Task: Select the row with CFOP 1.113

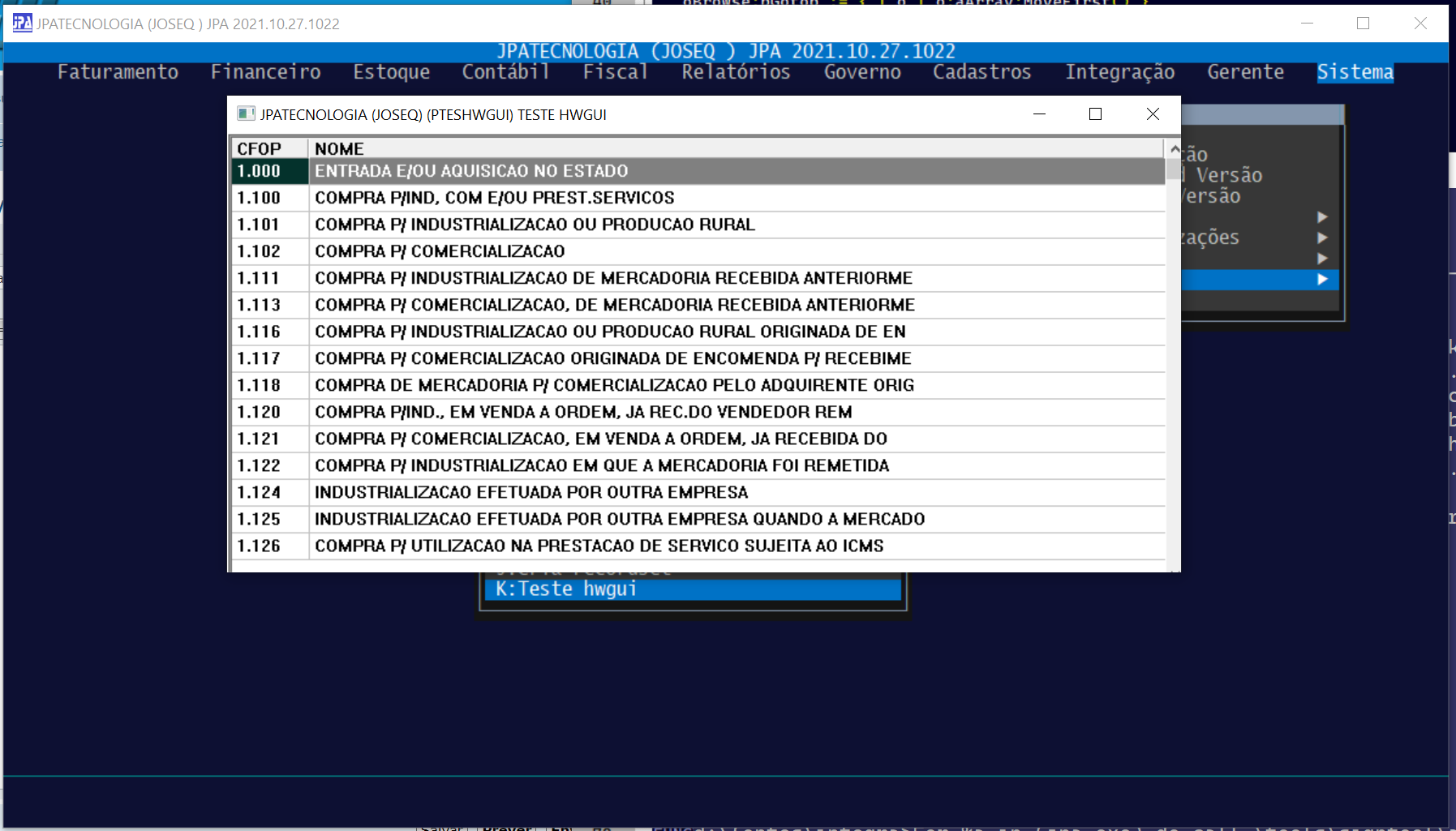Action: pos(698,305)
